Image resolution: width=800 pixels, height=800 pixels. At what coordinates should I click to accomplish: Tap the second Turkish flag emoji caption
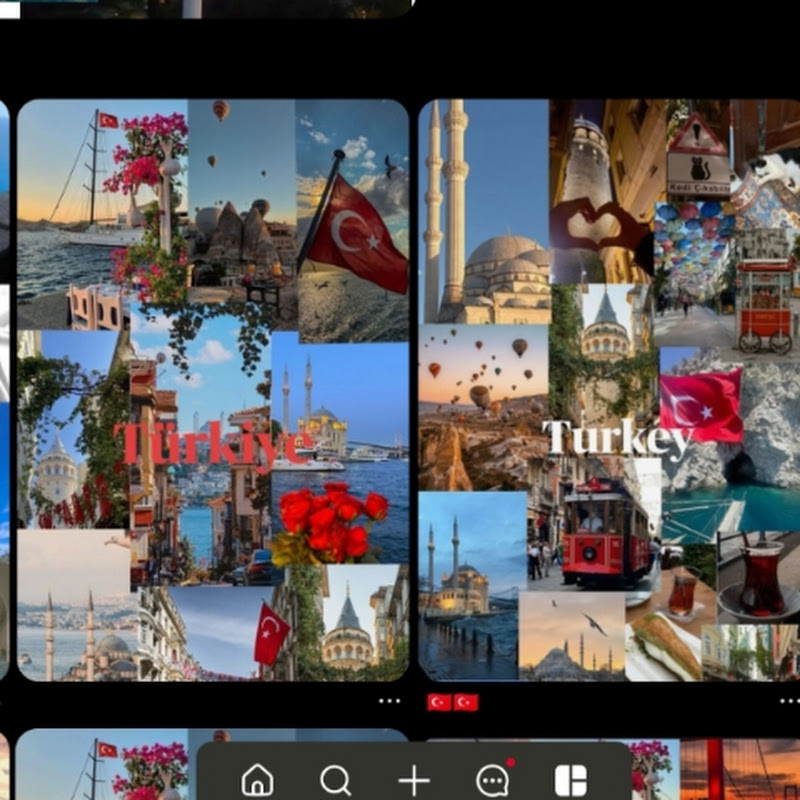465,702
